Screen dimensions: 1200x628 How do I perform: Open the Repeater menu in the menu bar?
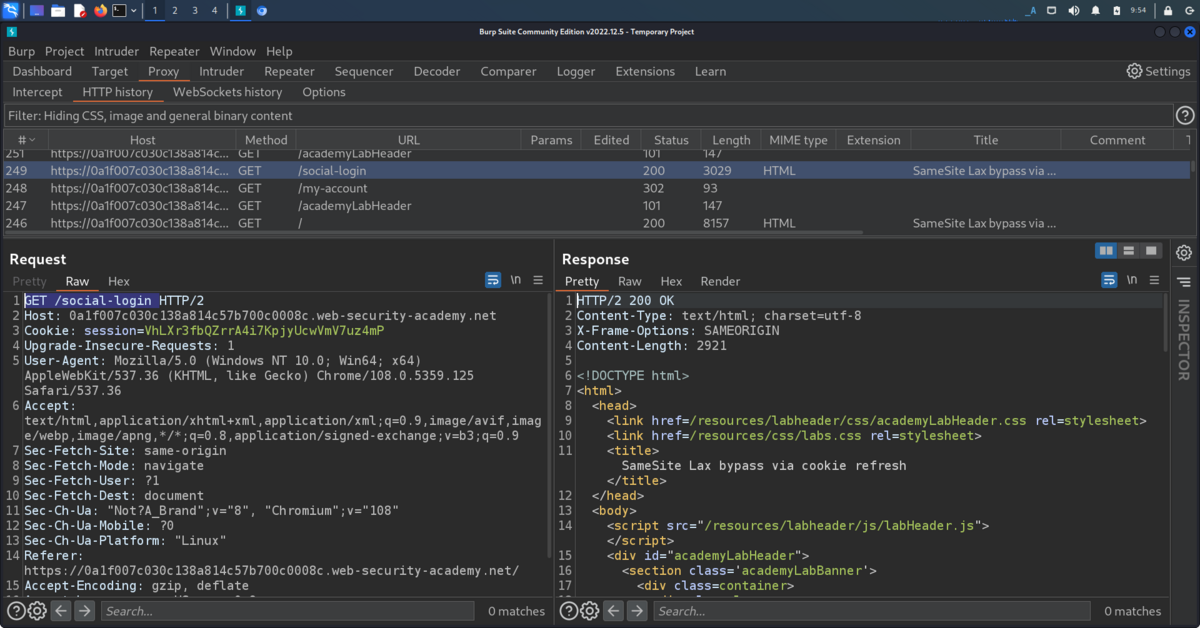174,51
